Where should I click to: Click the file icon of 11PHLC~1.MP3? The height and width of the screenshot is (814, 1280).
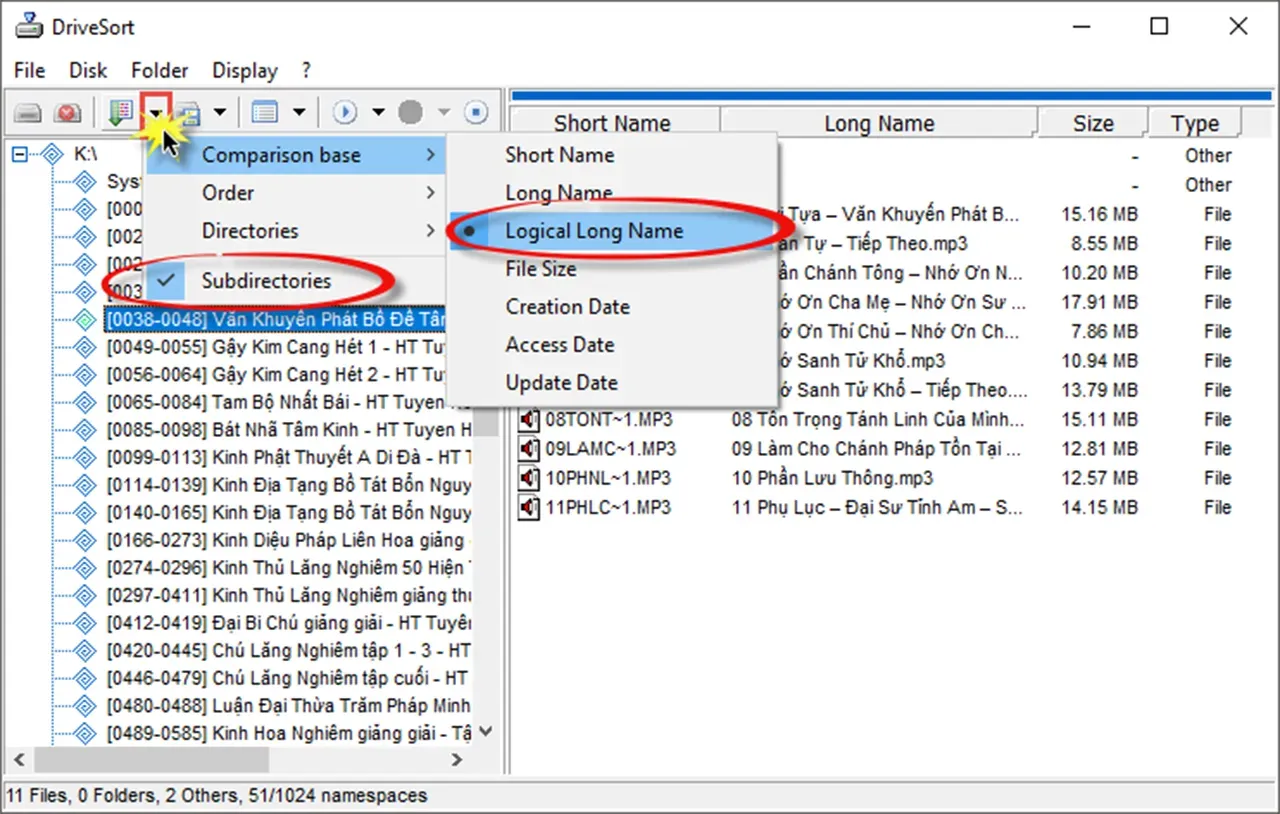click(x=529, y=507)
